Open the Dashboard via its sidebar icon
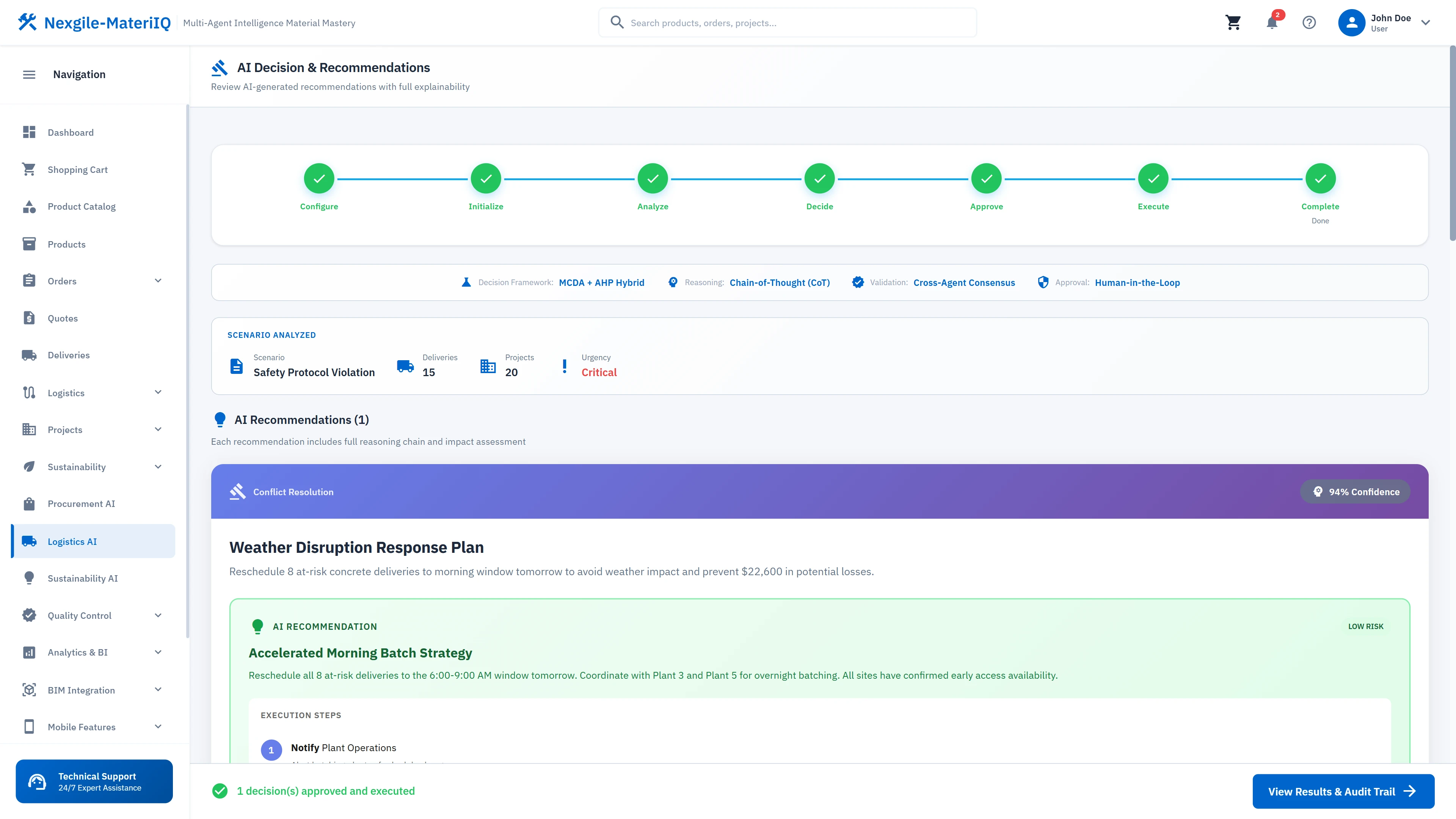This screenshot has width=1456, height=819. tap(30, 132)
